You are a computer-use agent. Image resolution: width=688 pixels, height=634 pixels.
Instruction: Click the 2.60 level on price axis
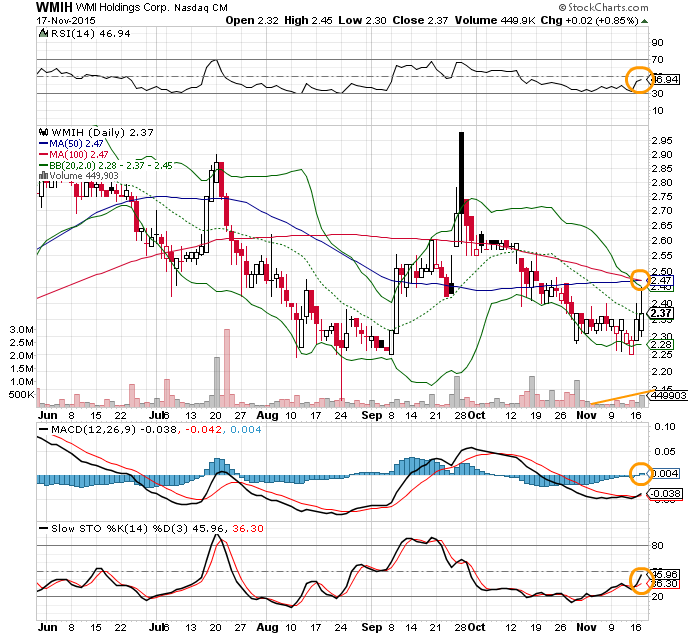coord(662,240)
